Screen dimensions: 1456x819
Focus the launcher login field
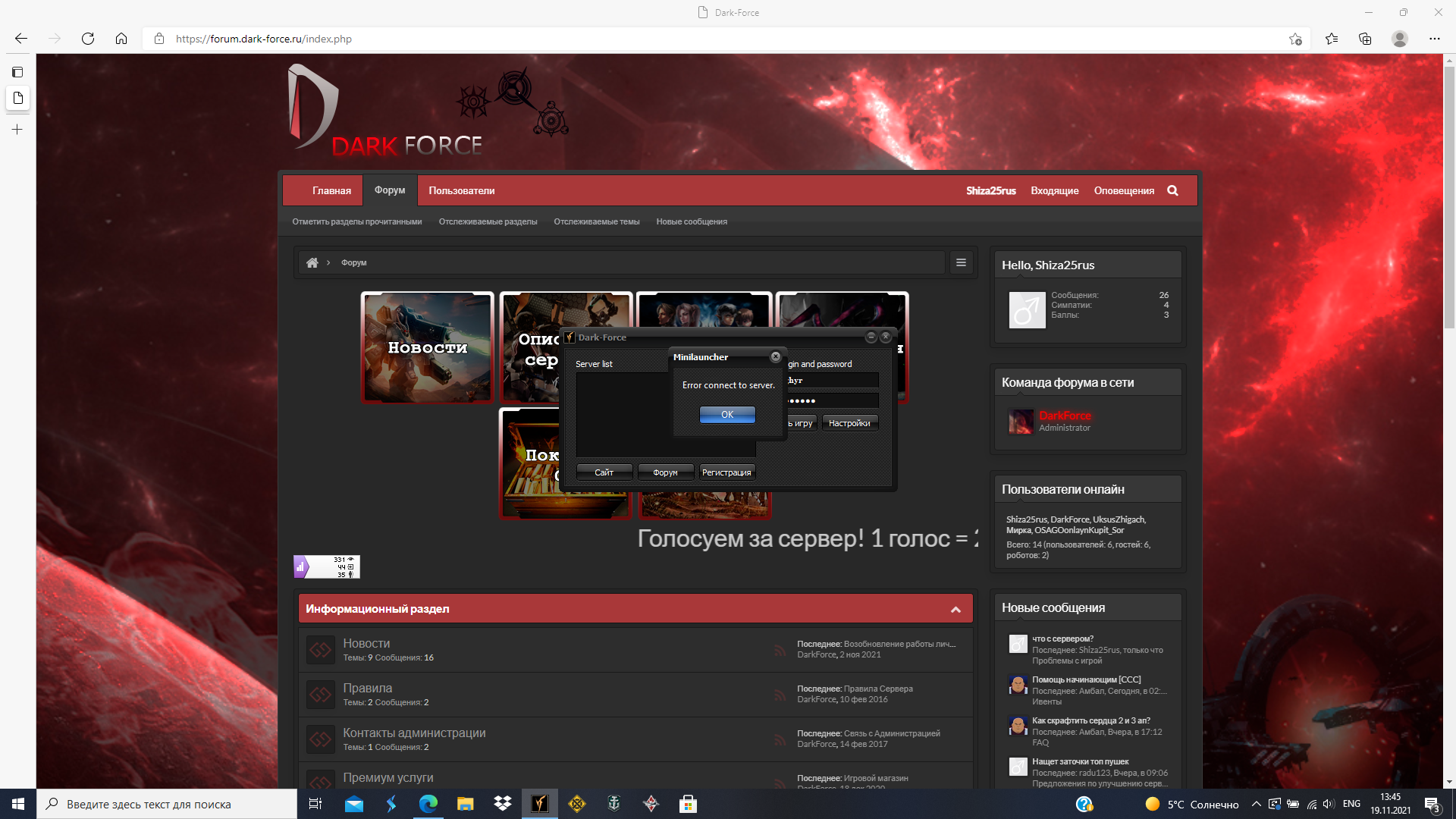pyautogui.click(x=832, y=380)
